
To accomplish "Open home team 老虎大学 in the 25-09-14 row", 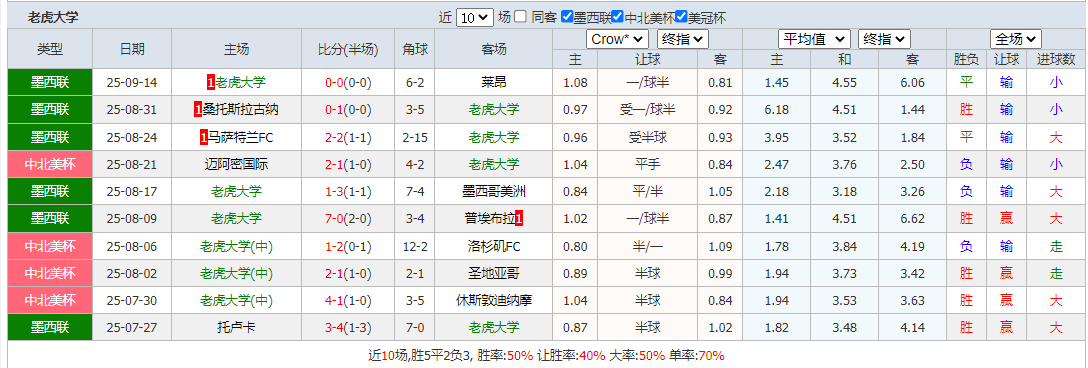I will pyautogui.click(x=240, y=83).
